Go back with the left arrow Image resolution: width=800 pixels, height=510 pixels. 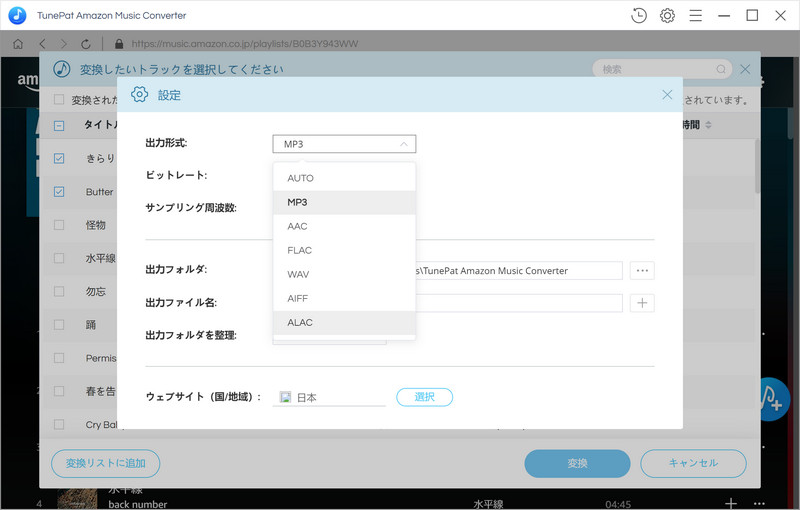(x=42, y=44)
